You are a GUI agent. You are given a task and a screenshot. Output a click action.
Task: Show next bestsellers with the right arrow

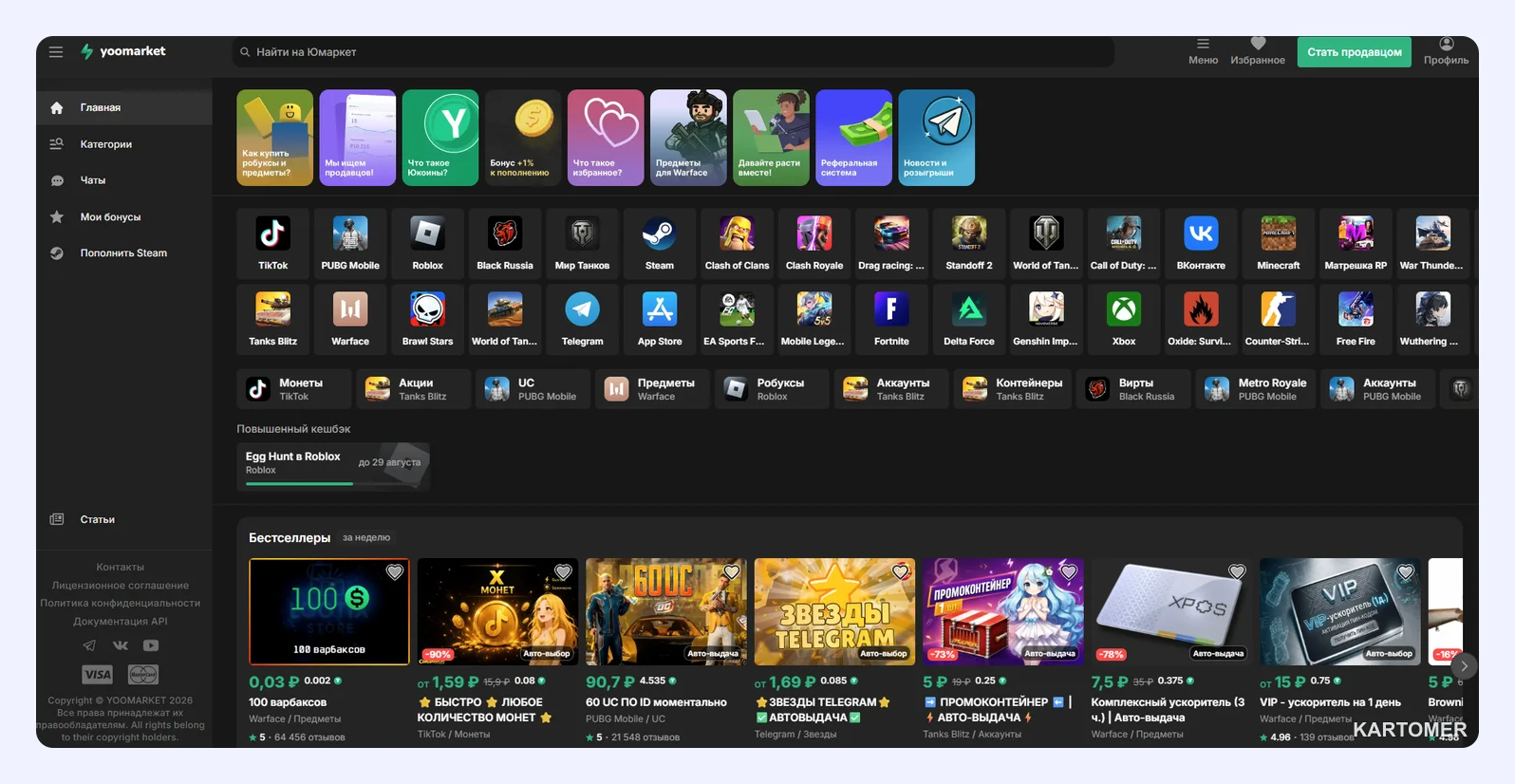1465,665
